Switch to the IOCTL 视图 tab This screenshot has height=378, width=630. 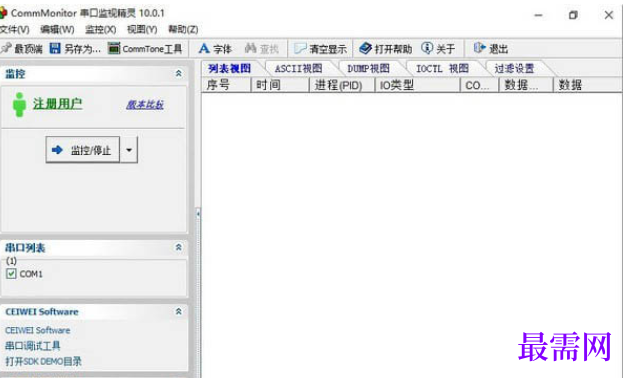[442, 69]
